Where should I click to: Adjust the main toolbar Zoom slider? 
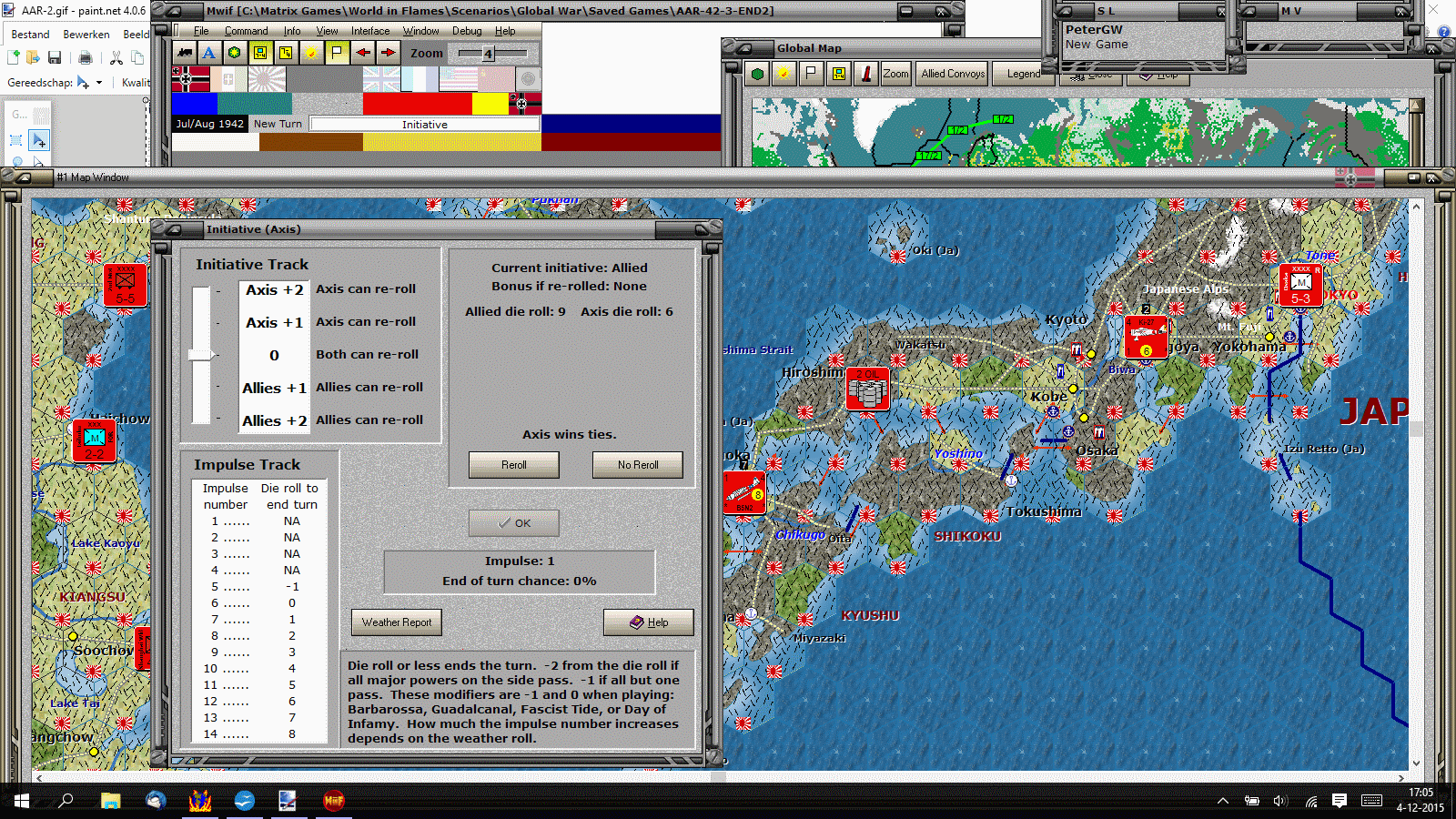[x=489, y=54]
